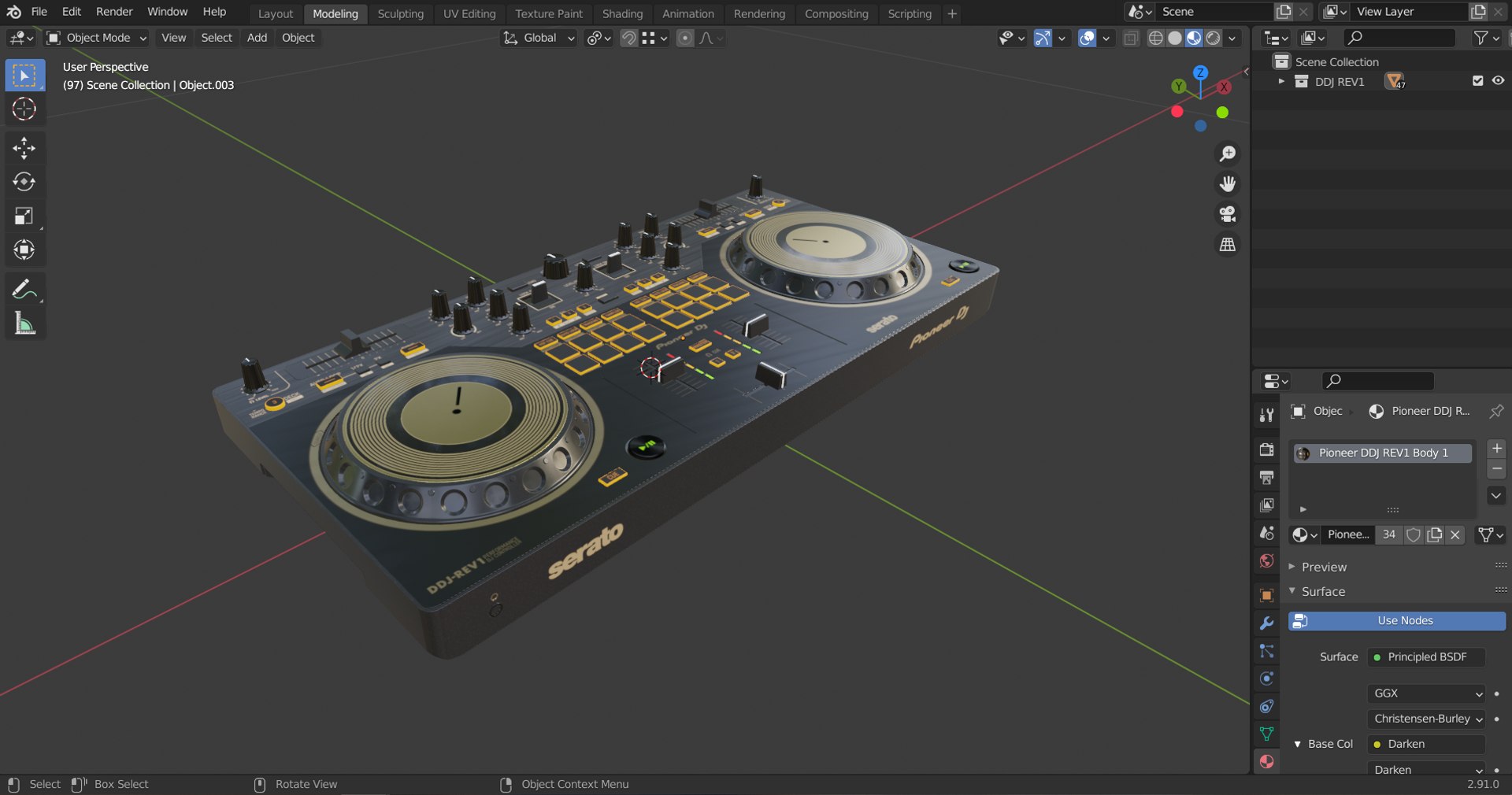
Task: Open the material slot specials chevron menu
Action: coord(1496,495)
